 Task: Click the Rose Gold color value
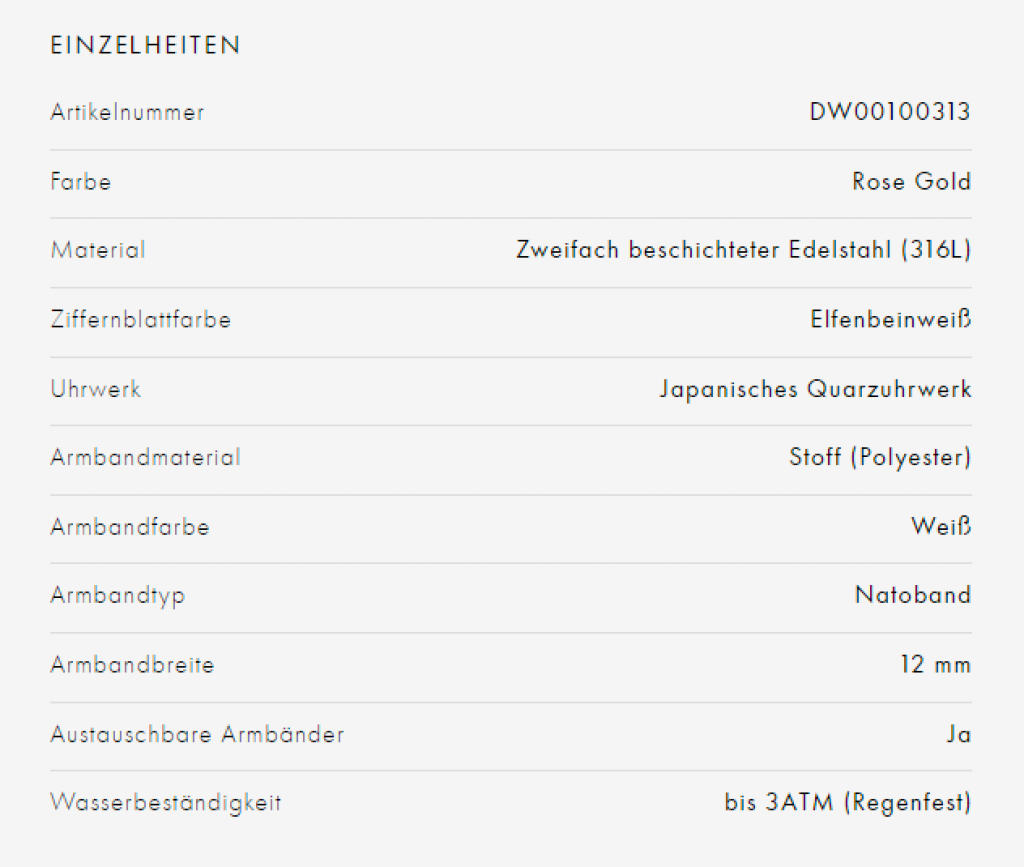click(x=911, y=182)
